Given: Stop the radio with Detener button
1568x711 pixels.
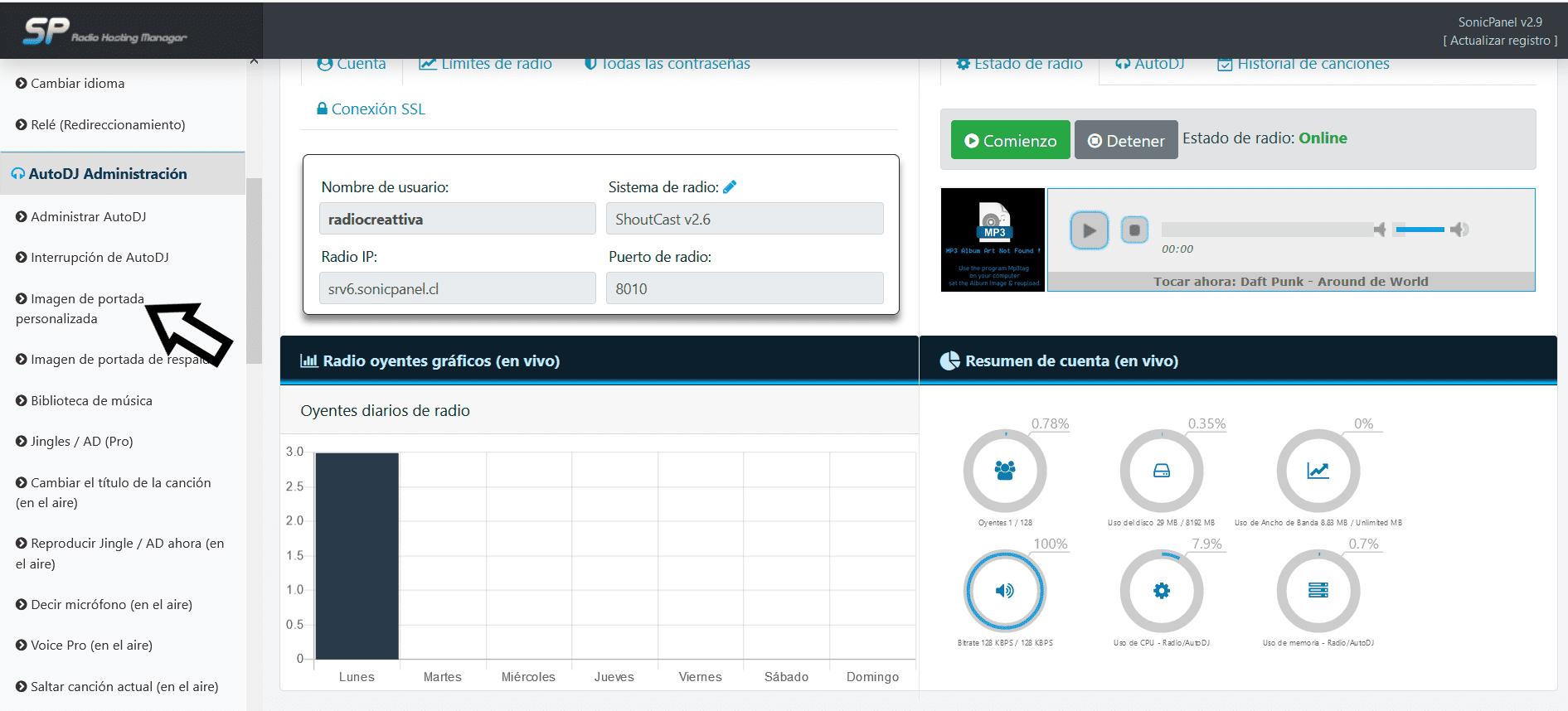Looking at the screenshot, I should pos(1125,141).
